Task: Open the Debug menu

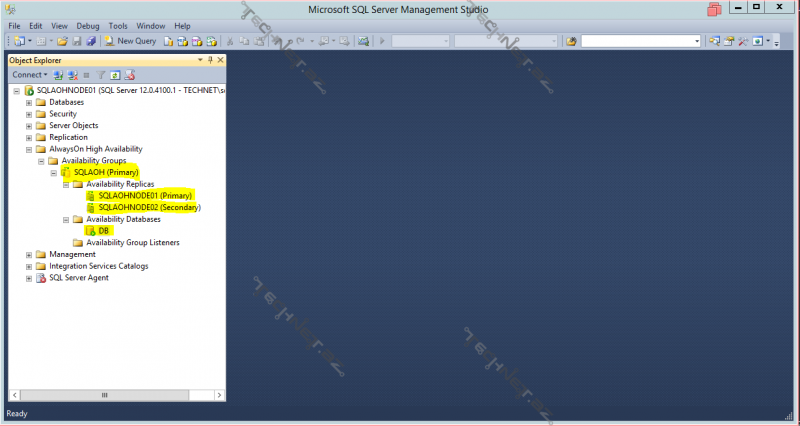Action: (88, 25)
